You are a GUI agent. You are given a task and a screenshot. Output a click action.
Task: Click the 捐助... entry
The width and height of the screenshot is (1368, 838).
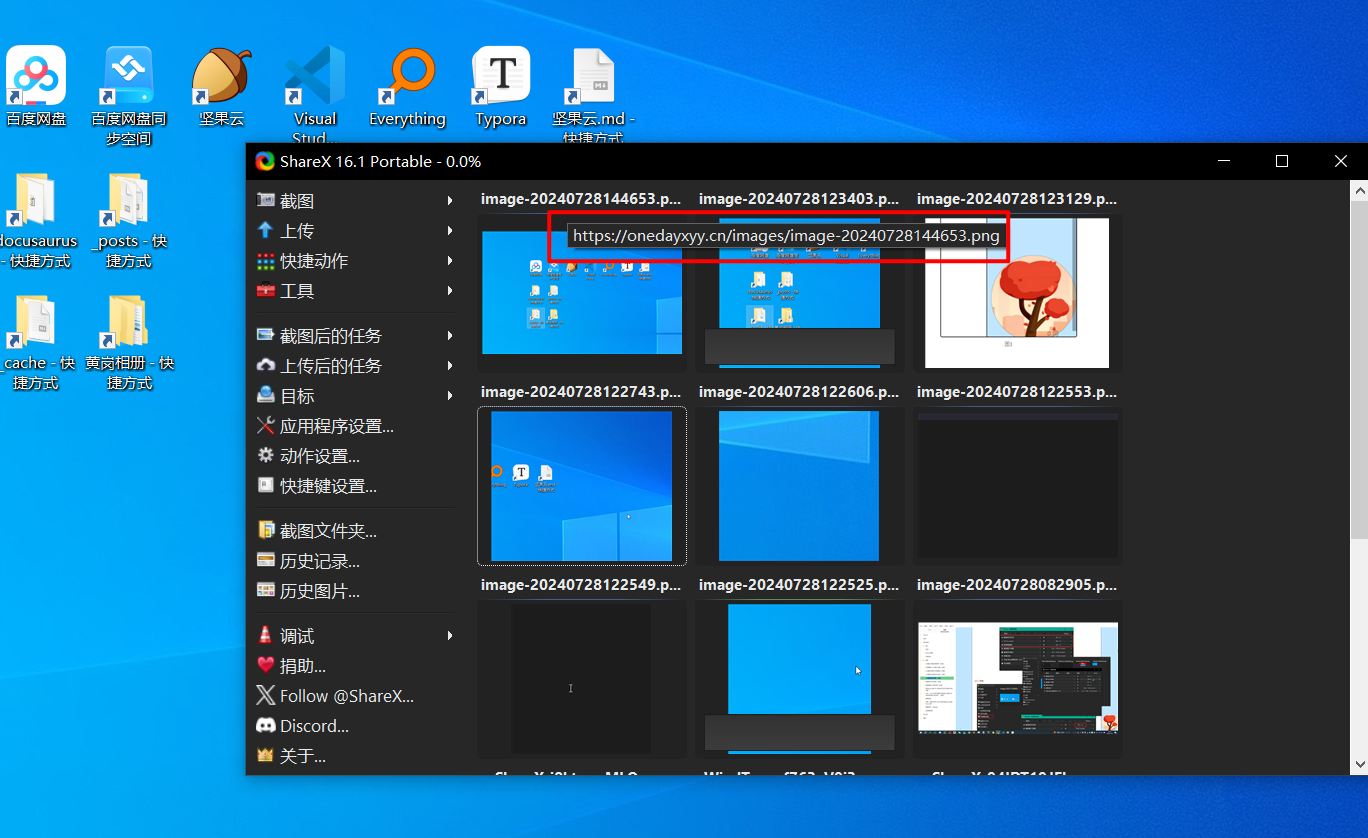pos(302,666)
